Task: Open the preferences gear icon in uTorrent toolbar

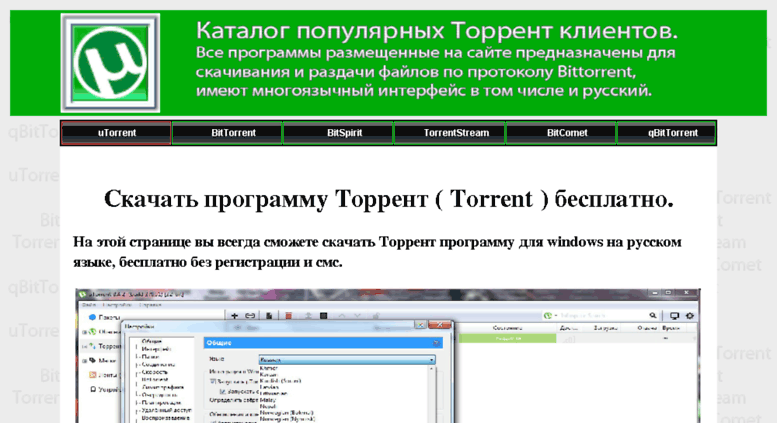Action: [x=690, y=316]
